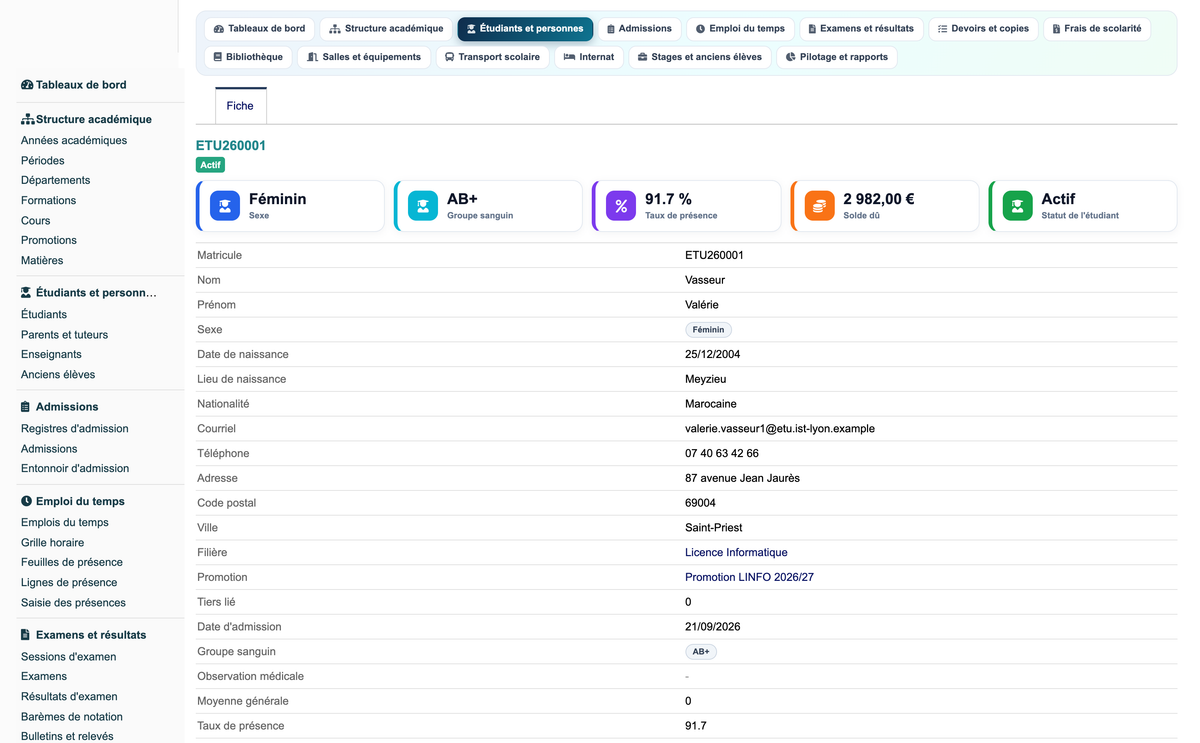Click the email valerie.vasseur1@etu.ist-lyon.example
The height and width of the screenshot is (743, 1200).
point(780,428)
